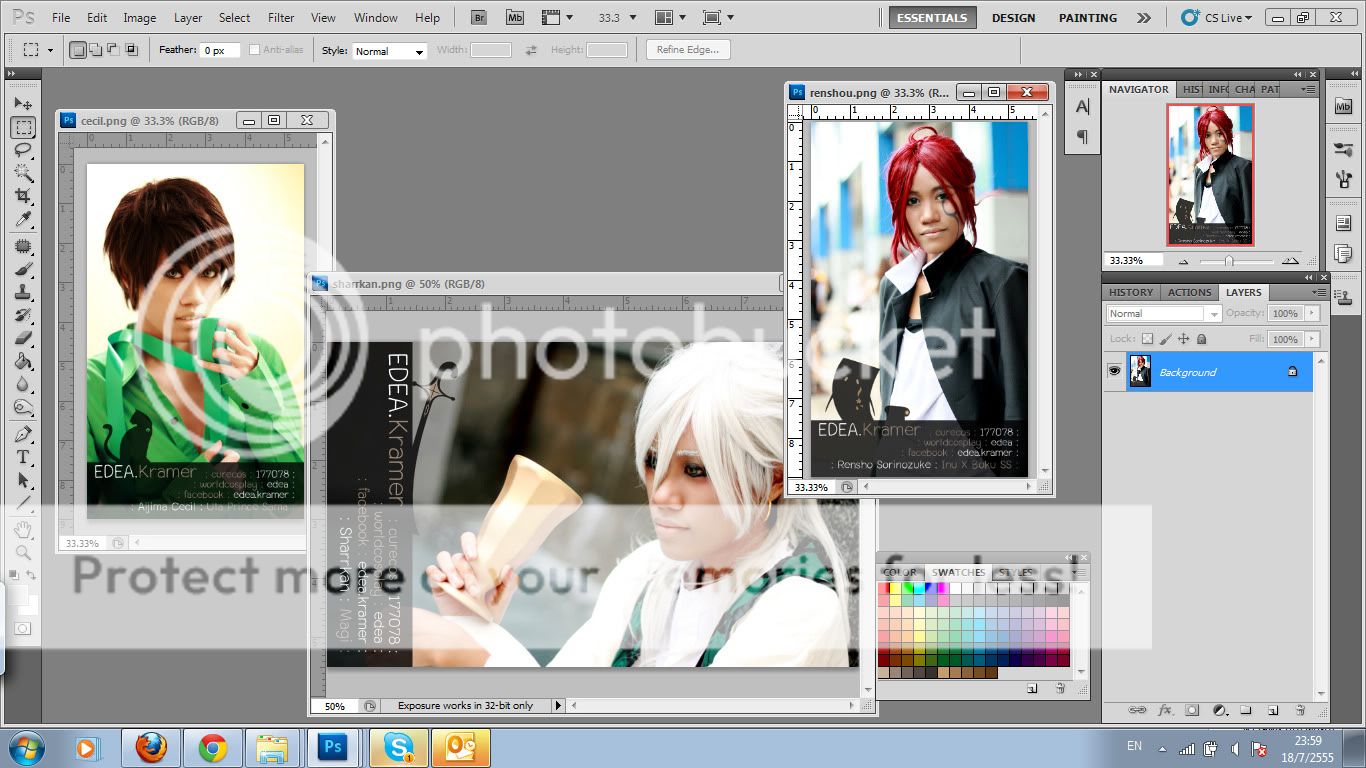Select the Eyedropper tool
The image size is (1366, 768).
23,219
